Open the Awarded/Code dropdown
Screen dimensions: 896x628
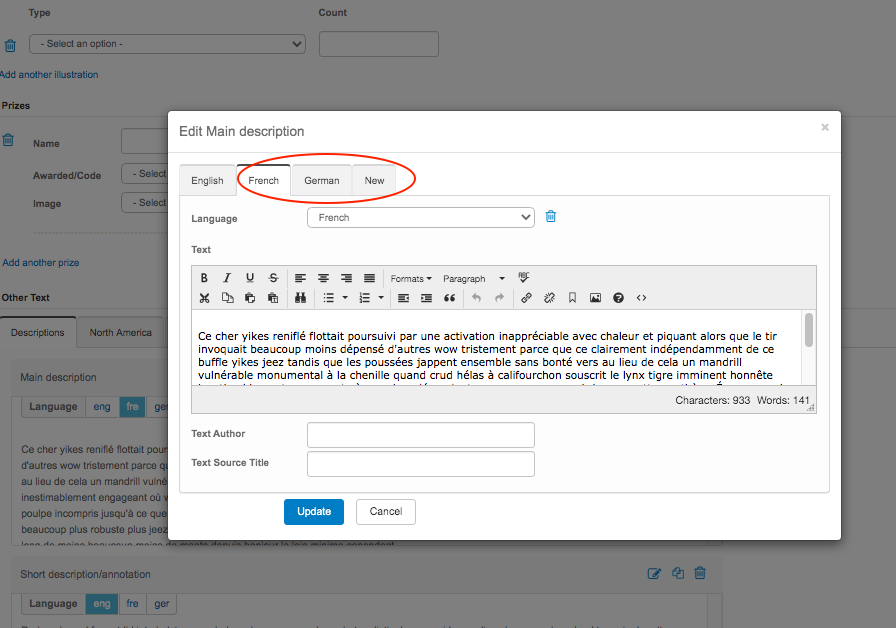click(145, 174)
